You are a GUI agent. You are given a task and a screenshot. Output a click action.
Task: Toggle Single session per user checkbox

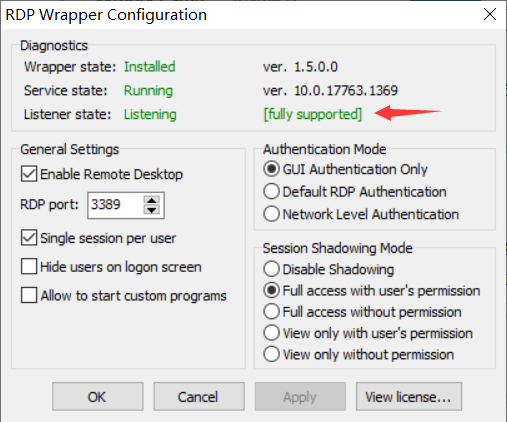(29, 238)
